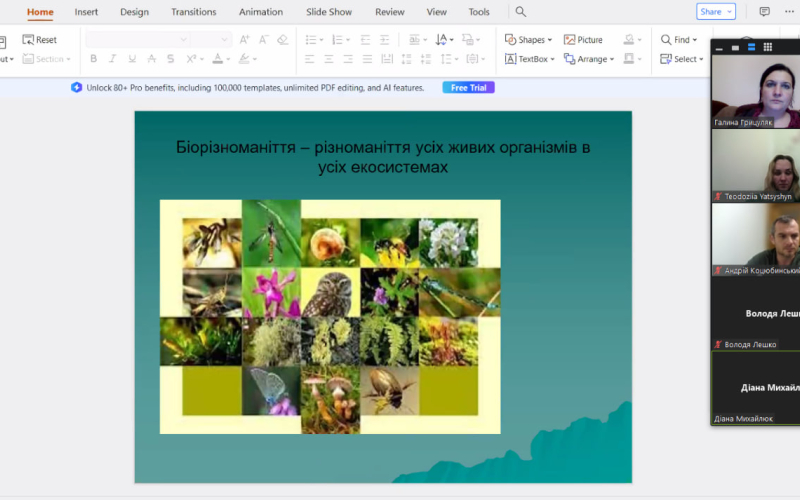The height and width of the screenshot is (500, 800).
Task: Click the numbered list icon
Action: (x=337, y=39)
